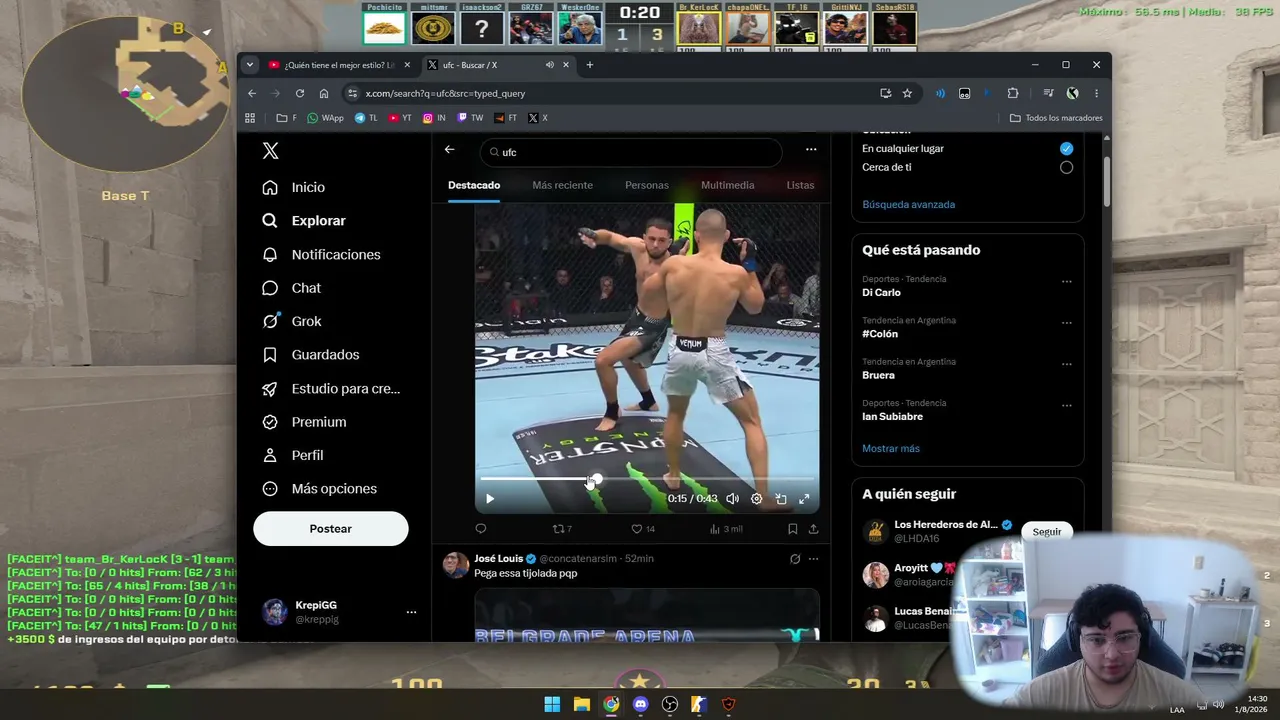Open search options three-dot menu
The height and width of the screenshot is (720, 1280).
[811, 150]
